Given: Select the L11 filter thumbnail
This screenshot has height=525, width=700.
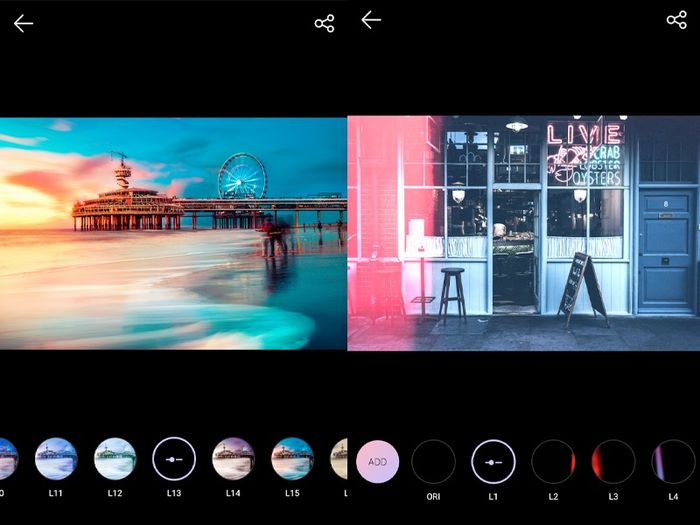Looking at the screenshot, I should 56,459.
